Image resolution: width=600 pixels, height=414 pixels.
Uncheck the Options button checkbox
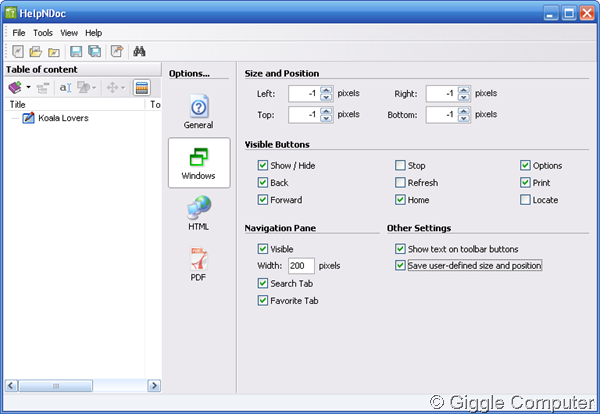tap(525, 165)
